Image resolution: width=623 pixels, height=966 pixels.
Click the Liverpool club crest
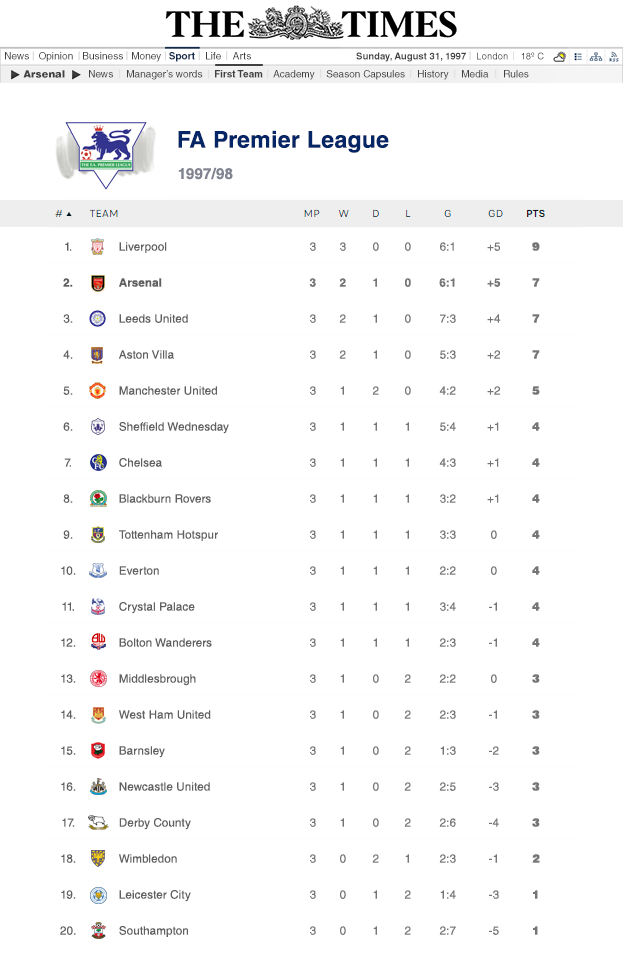pos(97,247)
